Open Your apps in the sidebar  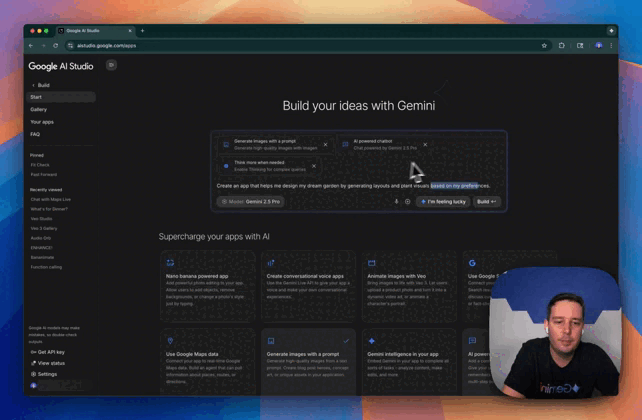[42, 122]
